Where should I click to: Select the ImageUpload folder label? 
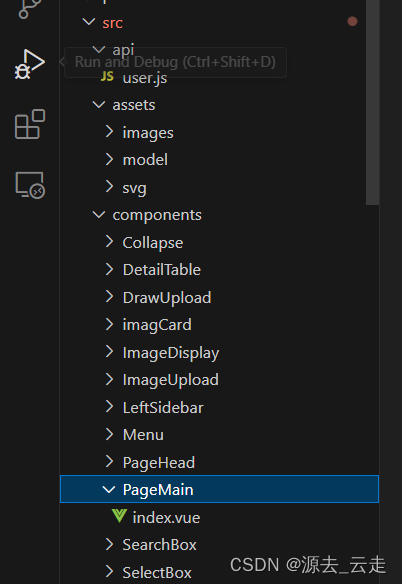(x=171, y=380)
